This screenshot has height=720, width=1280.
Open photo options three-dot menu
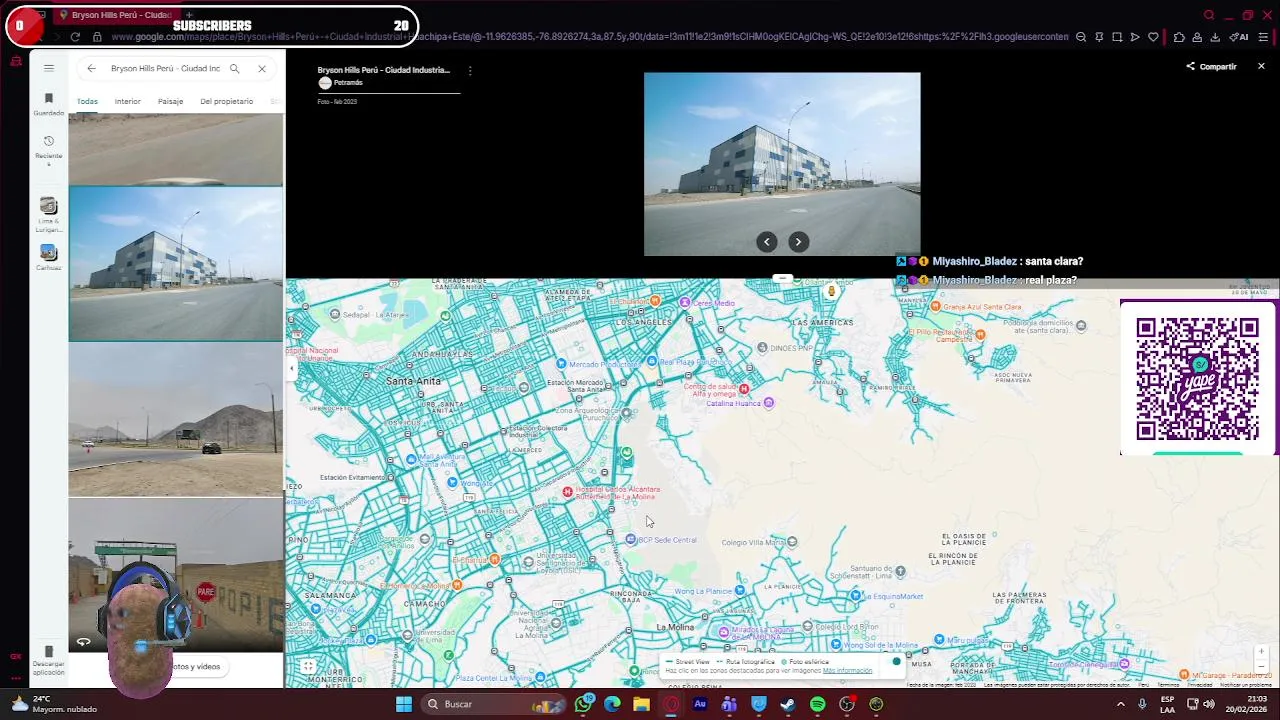469,70
